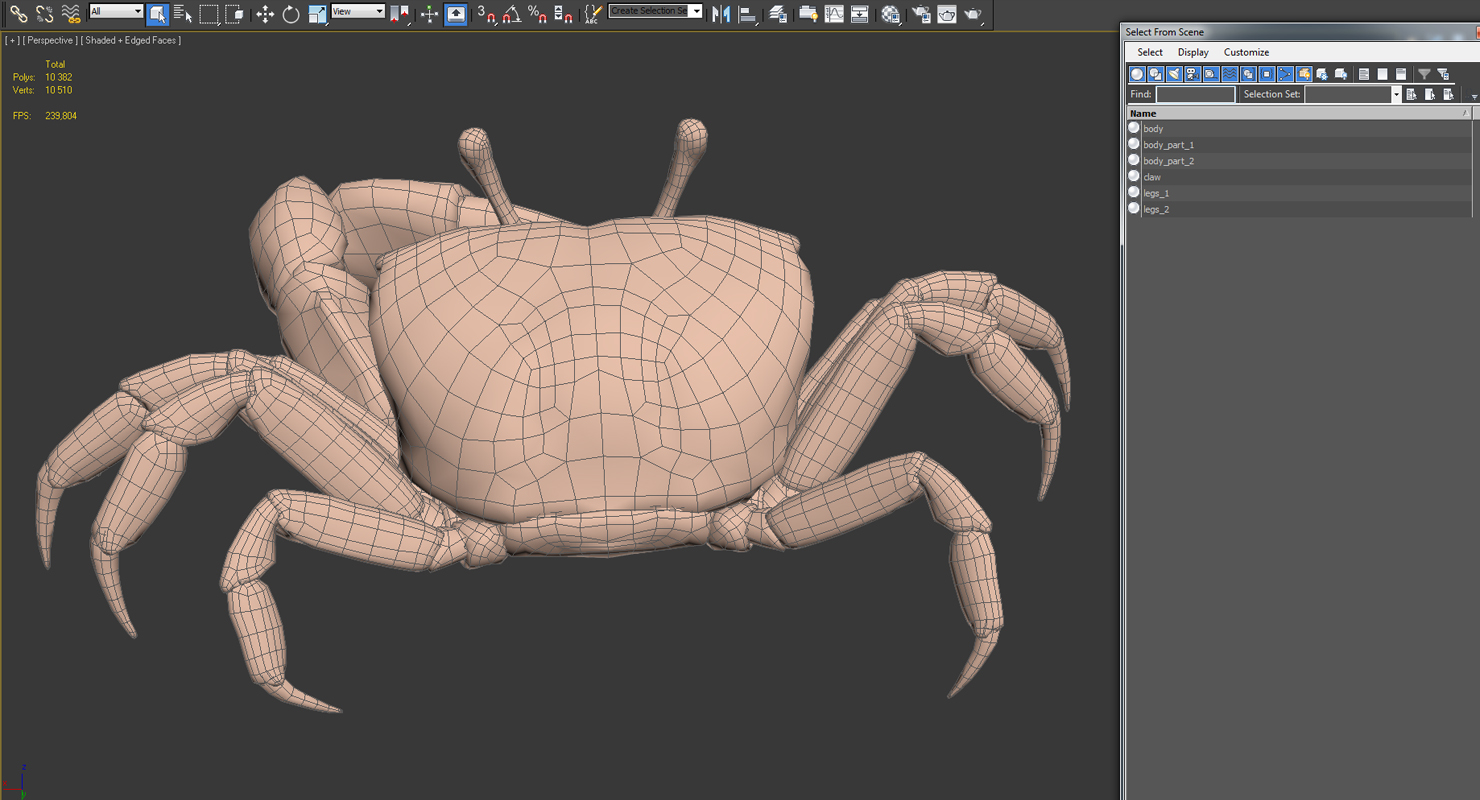The height and width of the screenshot is (800, 1480).
Task: Open the selection filter 'All' dropdown
Action: pos(117,12)
